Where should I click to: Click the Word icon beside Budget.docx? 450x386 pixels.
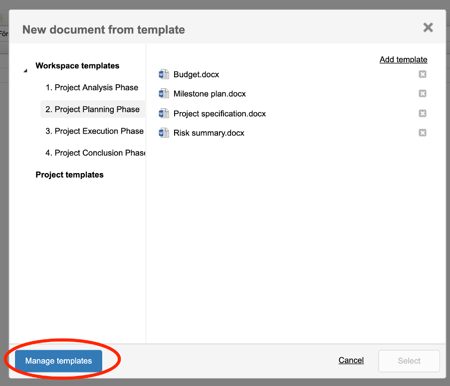pos(163,74)
